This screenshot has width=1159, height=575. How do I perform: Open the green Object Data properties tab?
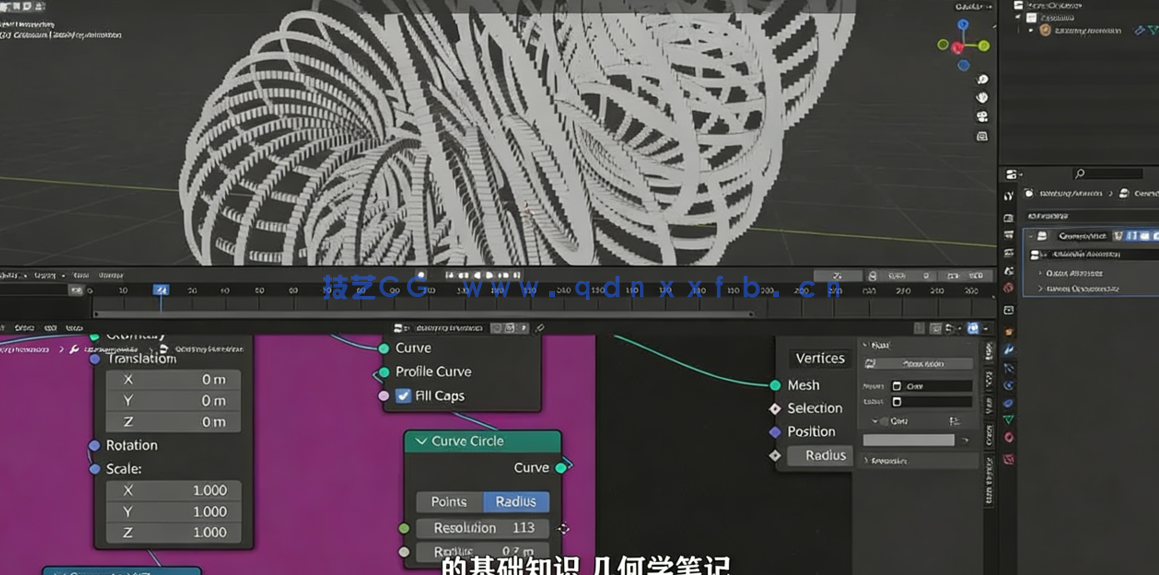point(1009,420)
